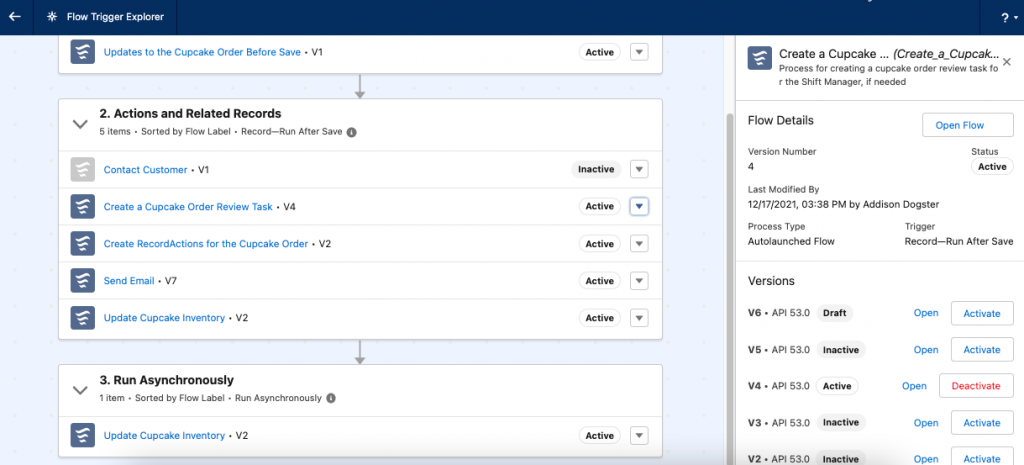Image resolution: width=1024 pixels, height=465 pixels.
Task: Click the Active status badge in Flow Details
Action: 992,167
